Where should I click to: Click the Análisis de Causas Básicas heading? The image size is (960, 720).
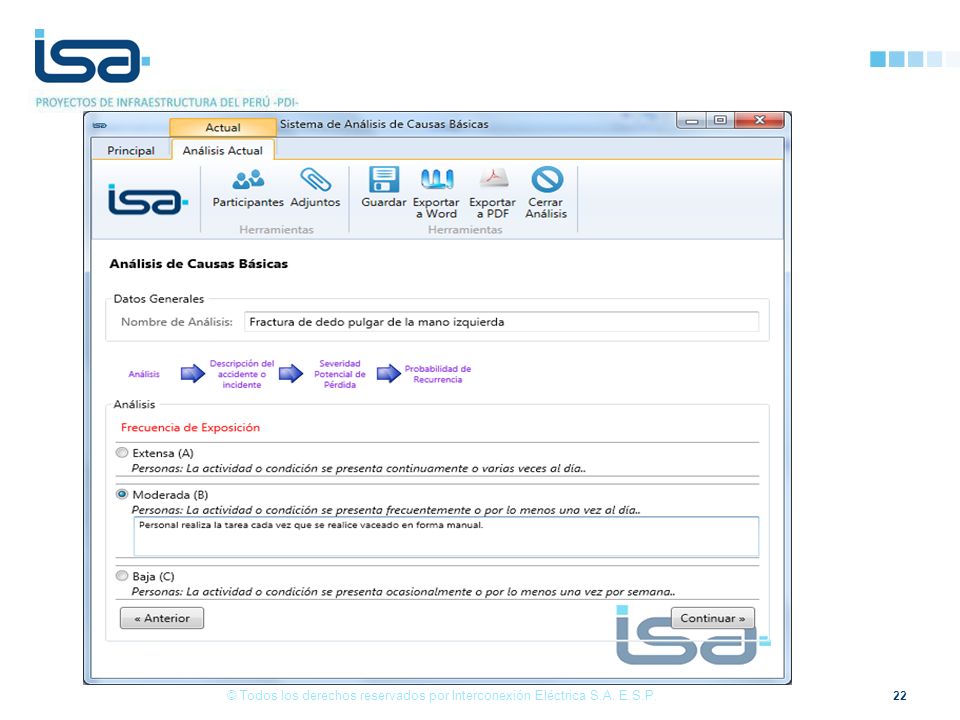198,264
